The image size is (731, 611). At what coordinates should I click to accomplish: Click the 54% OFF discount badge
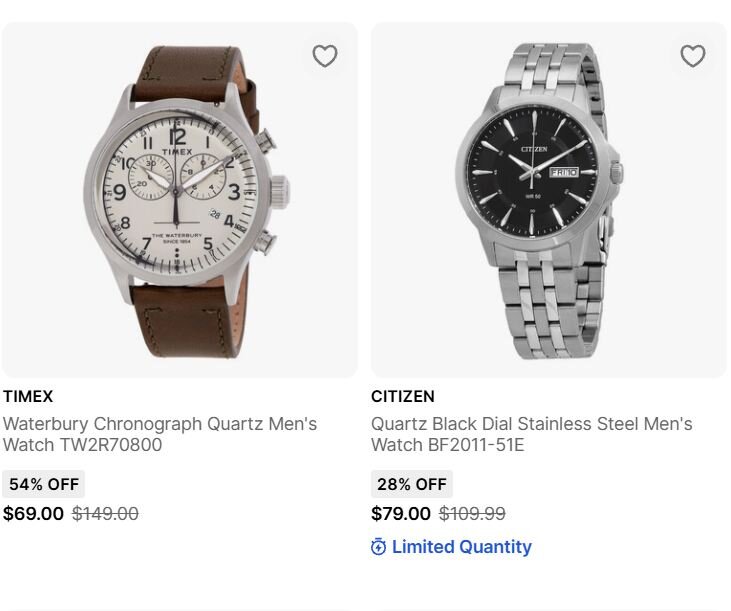click(x=44, y=484)
